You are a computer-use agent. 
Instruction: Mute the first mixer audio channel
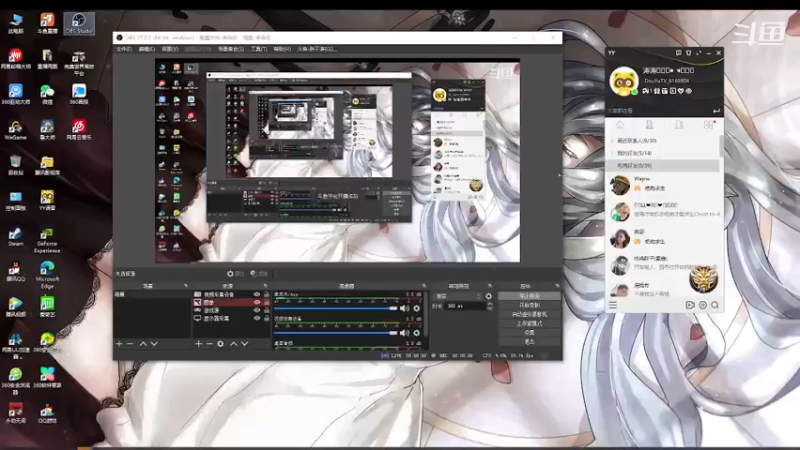405,308
